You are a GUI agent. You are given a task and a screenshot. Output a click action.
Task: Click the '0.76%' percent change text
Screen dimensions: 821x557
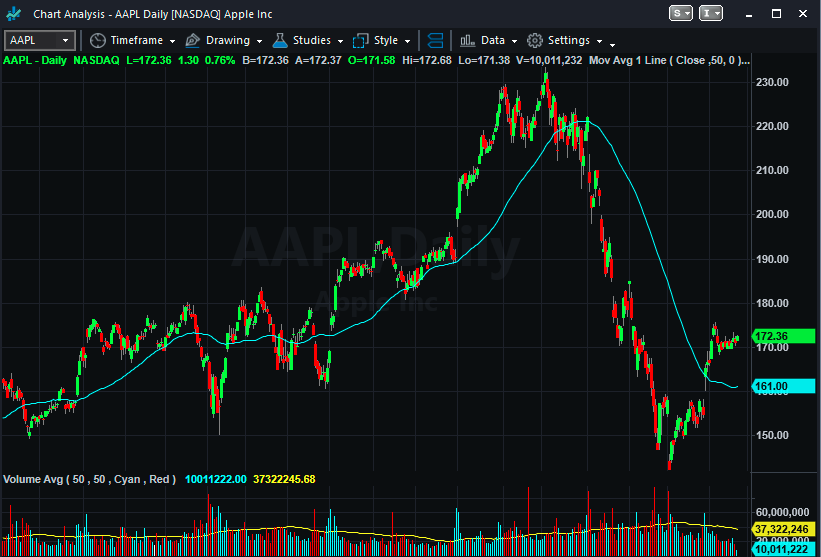(x=220, y=60)
